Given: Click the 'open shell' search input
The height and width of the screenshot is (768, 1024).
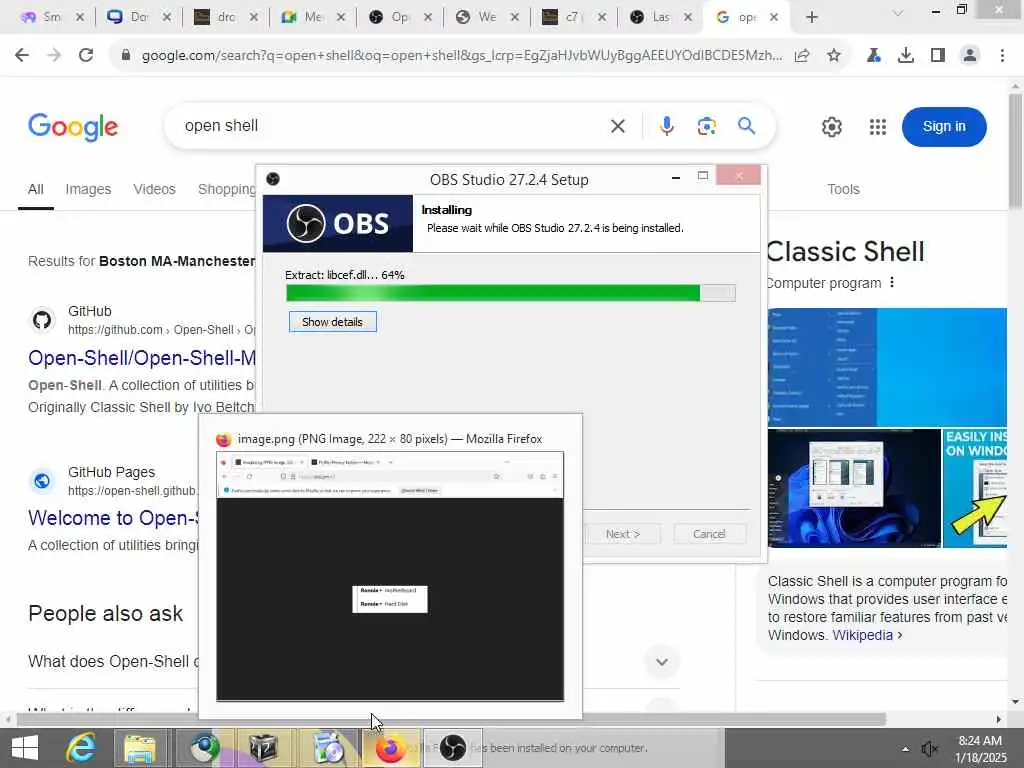Looking at the screenshot, I should tap(392, 126).
